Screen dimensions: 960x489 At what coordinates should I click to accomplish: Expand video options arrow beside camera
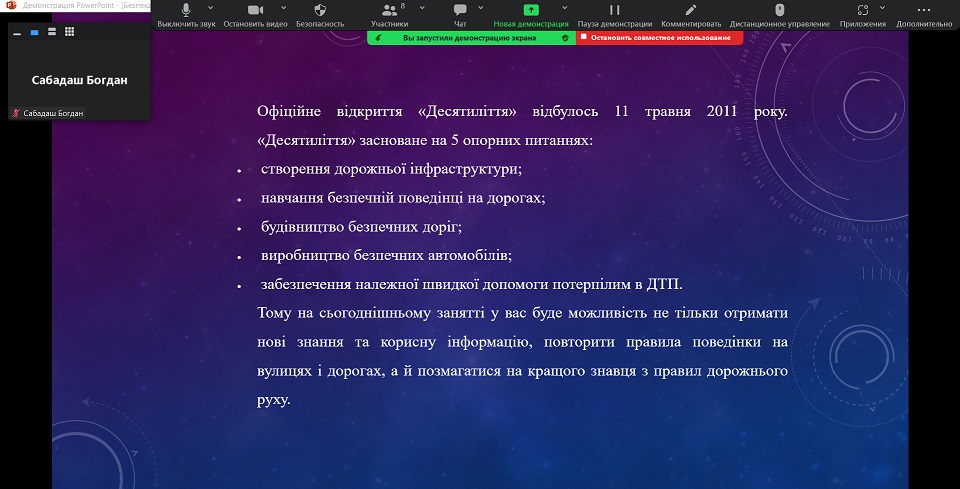(x=283, y=6)
